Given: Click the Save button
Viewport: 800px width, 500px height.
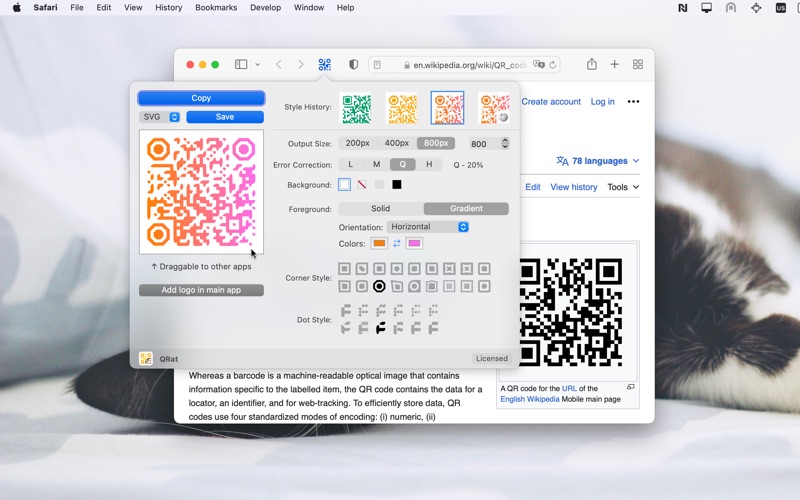Looking at the screenshot, I should (x=225, y=117).
